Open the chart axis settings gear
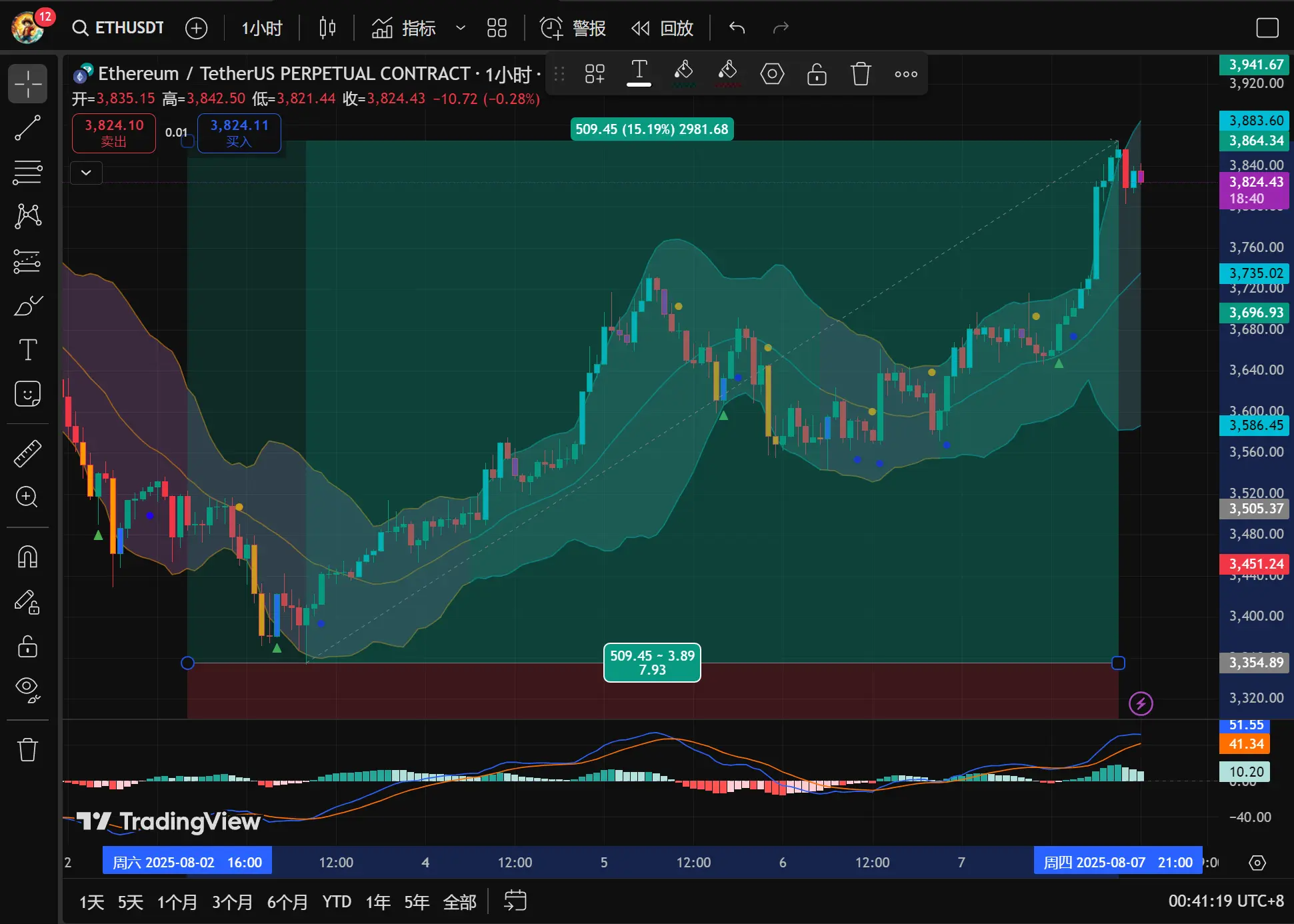This screenshot has height=924, width=1294. (1257, 863)
